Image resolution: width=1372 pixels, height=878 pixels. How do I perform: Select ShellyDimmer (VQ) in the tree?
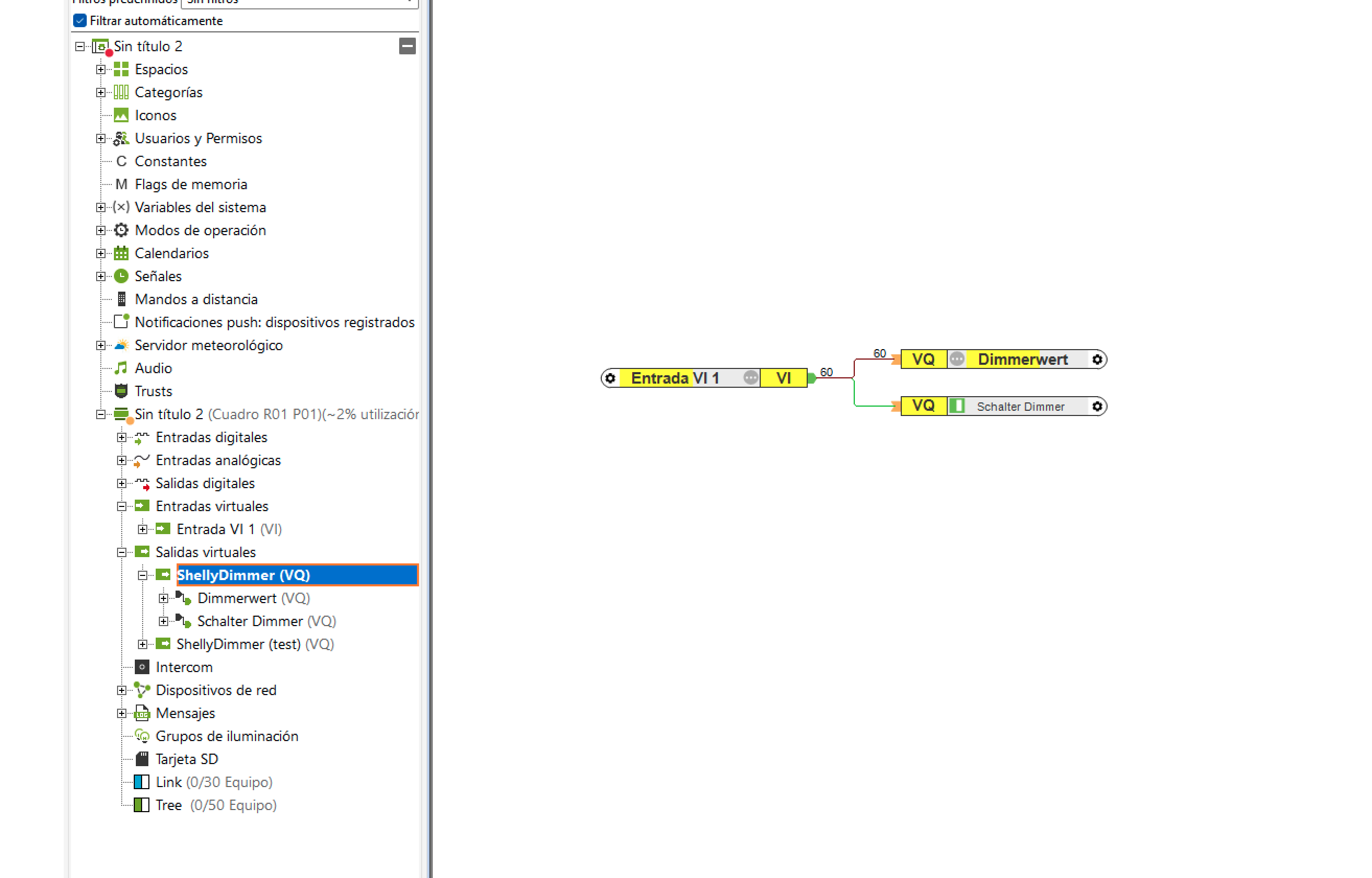point(297,575)
